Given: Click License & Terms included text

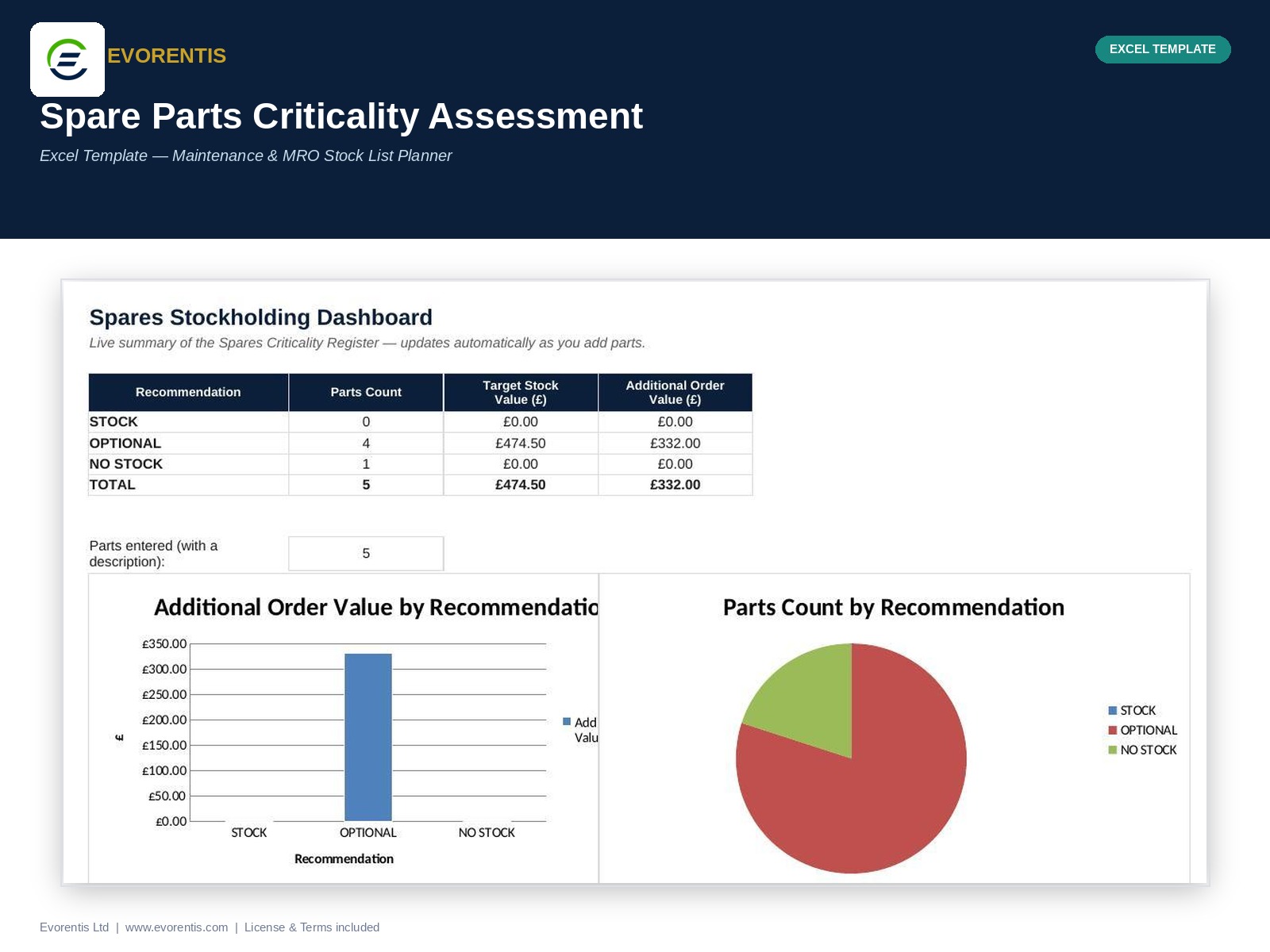Looking at the screenshot, I should tap(312, 927).
